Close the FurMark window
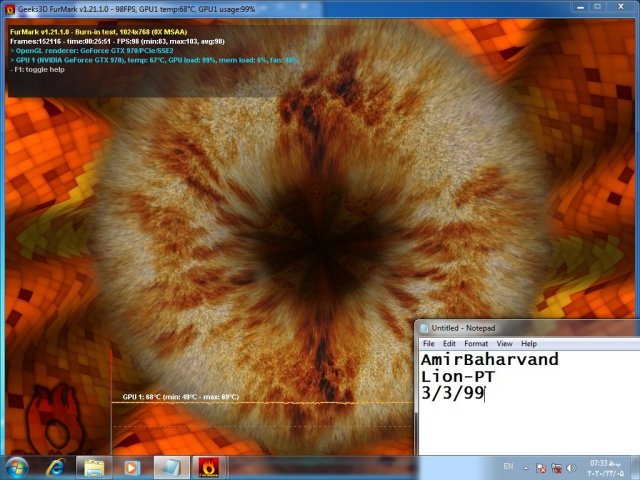The image size is (640, 480). [620, 7]
